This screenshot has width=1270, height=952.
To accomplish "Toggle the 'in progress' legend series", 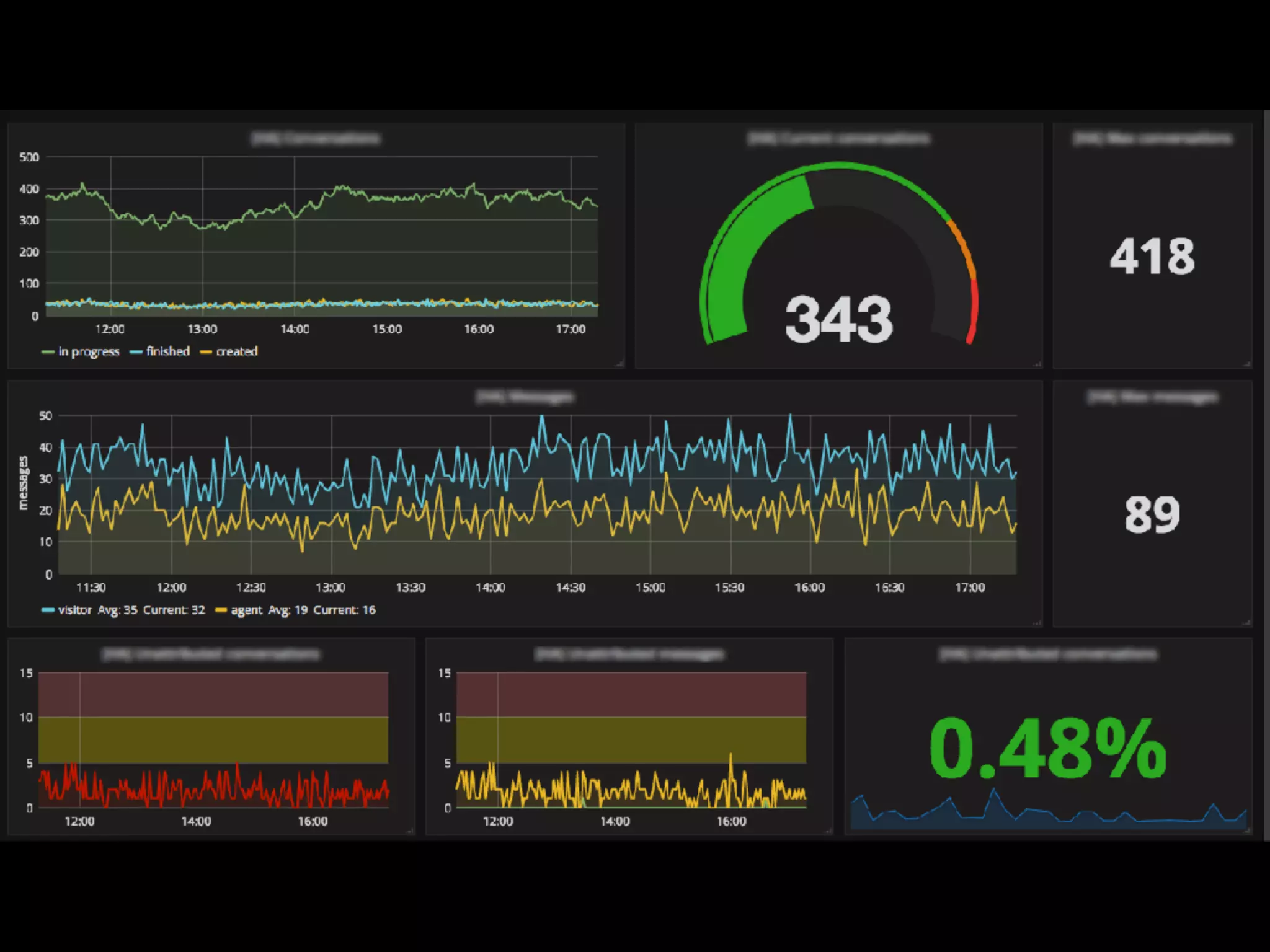I will pyautogui.click(x=89, y=351).
